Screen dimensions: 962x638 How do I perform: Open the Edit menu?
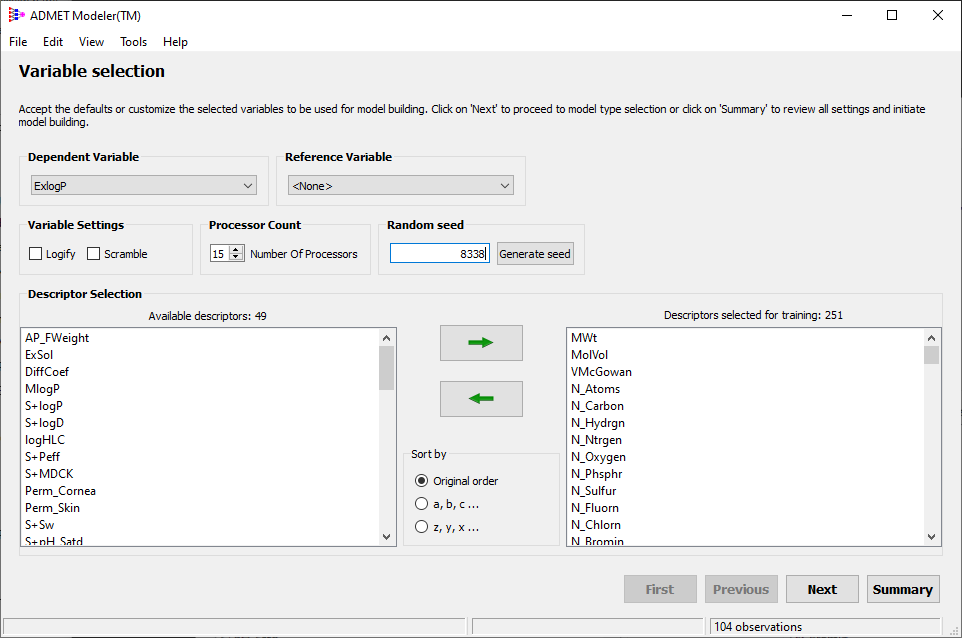(53, 42)
